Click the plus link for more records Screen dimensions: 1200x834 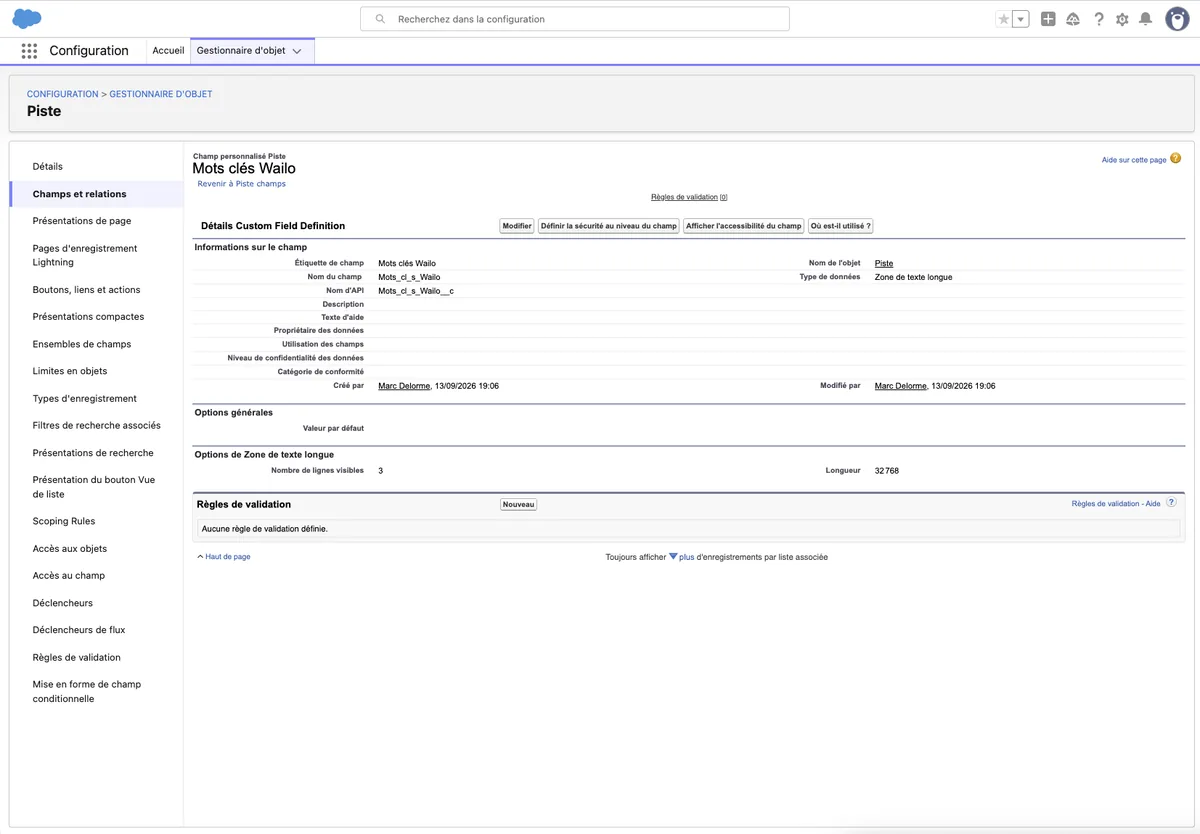point(687,557)
